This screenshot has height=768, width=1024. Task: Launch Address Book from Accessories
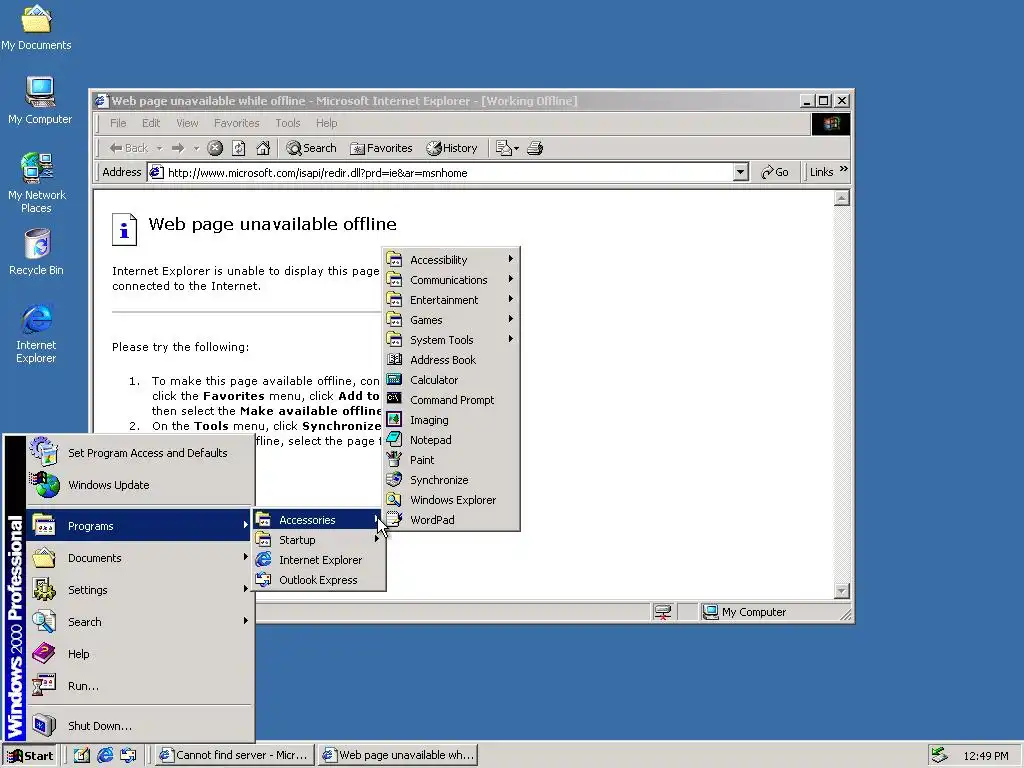tap(451, 360)
